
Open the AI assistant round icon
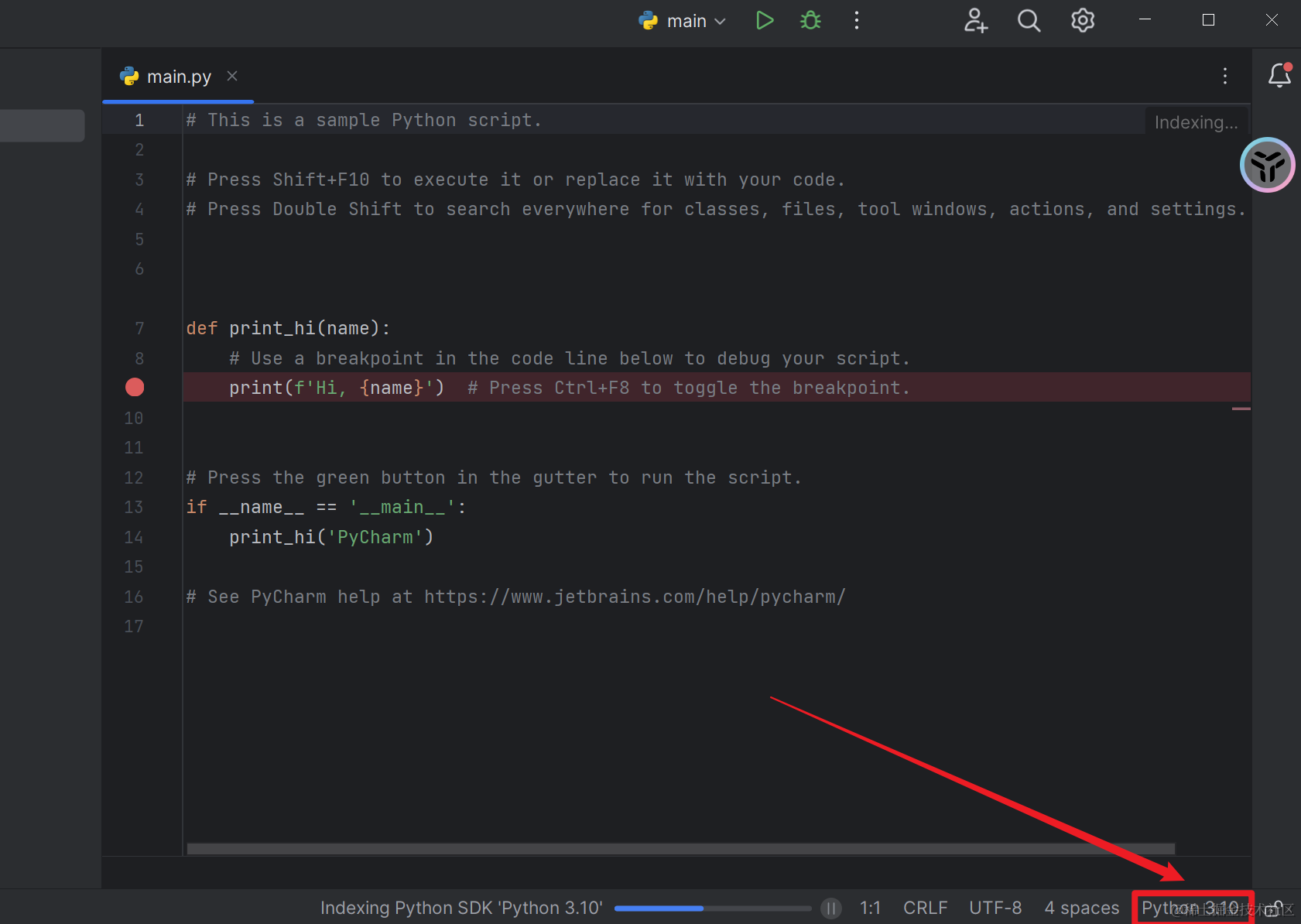coord(1268,165)
